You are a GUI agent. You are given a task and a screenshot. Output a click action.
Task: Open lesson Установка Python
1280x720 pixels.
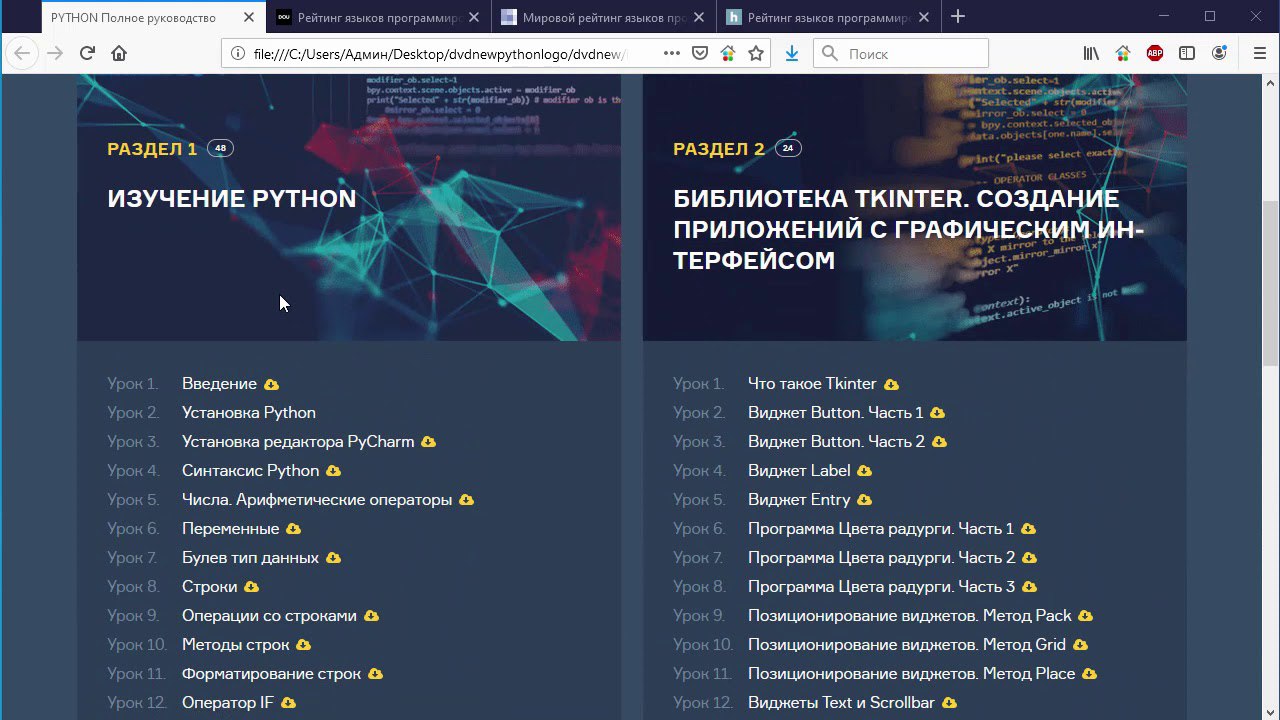tap(249, 413)
